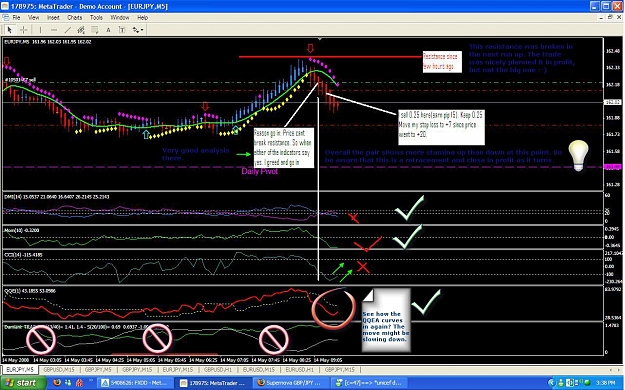Minimize the inner chart window

601,18
